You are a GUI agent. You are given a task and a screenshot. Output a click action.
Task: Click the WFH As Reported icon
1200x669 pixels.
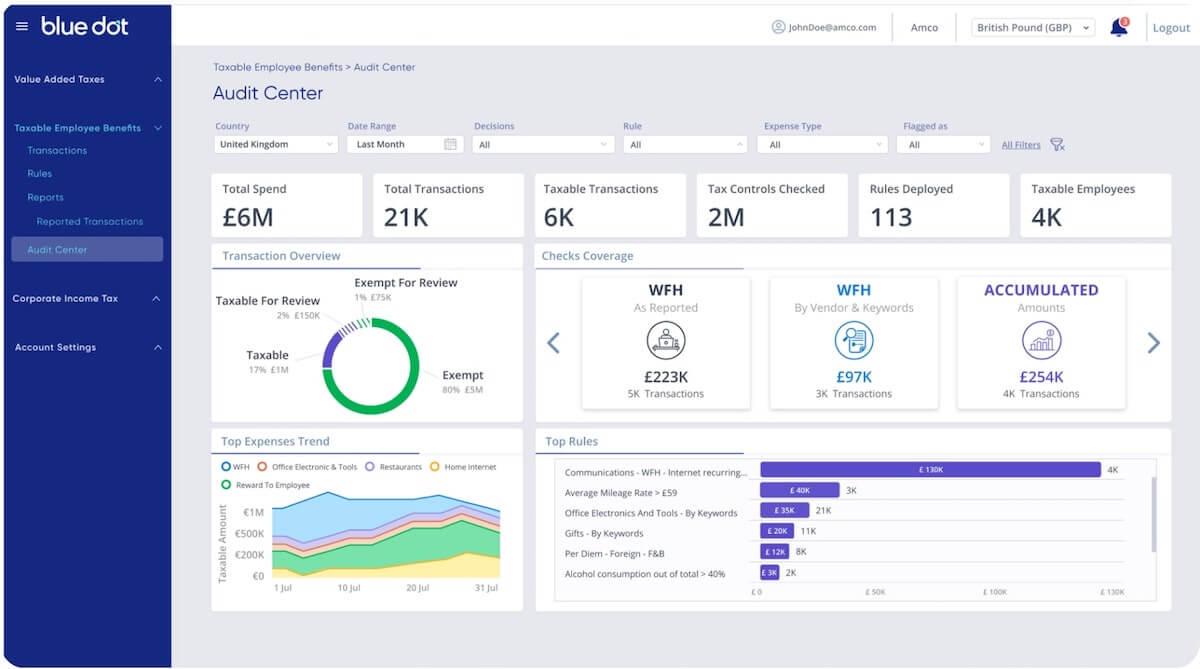[665, 341]
